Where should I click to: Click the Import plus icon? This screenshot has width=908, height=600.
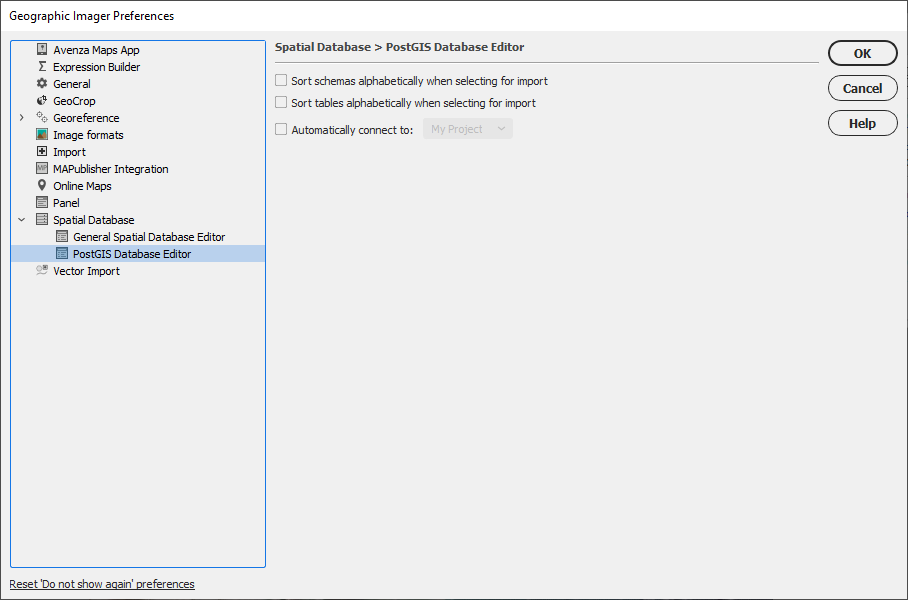pos(42,152)
